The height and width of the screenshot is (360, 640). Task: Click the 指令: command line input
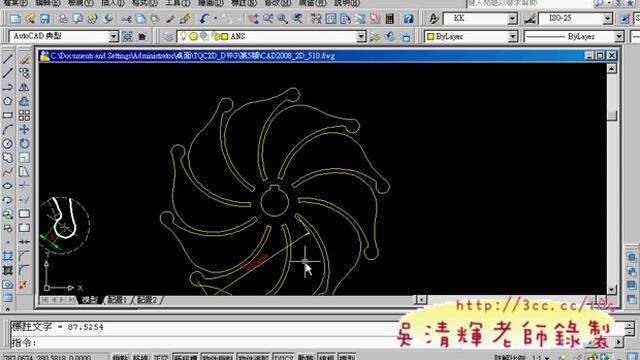pyautogui.click(x=204, y=342)
